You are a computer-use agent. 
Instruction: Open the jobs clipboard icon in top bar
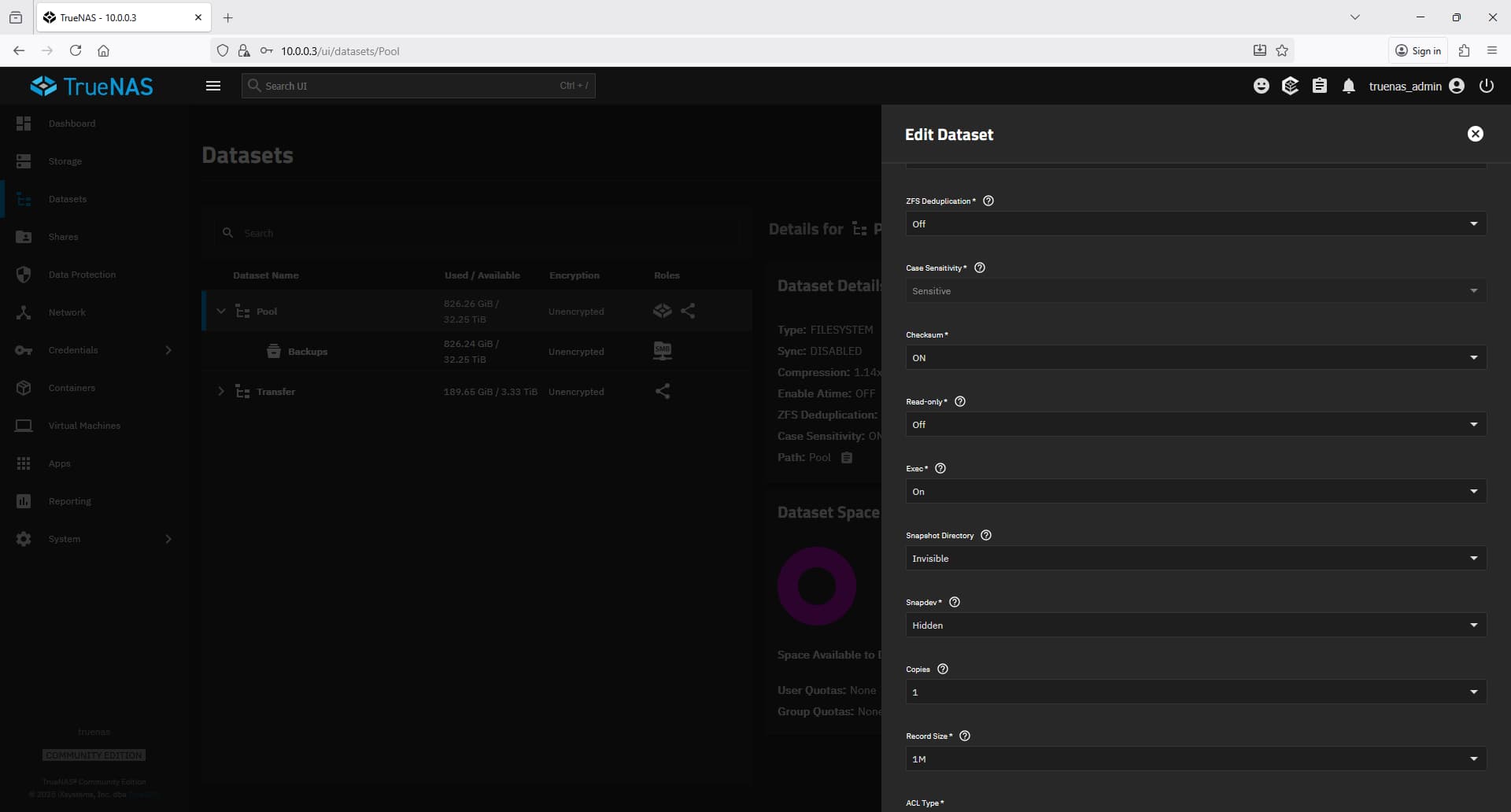(x=1320, y=87)
